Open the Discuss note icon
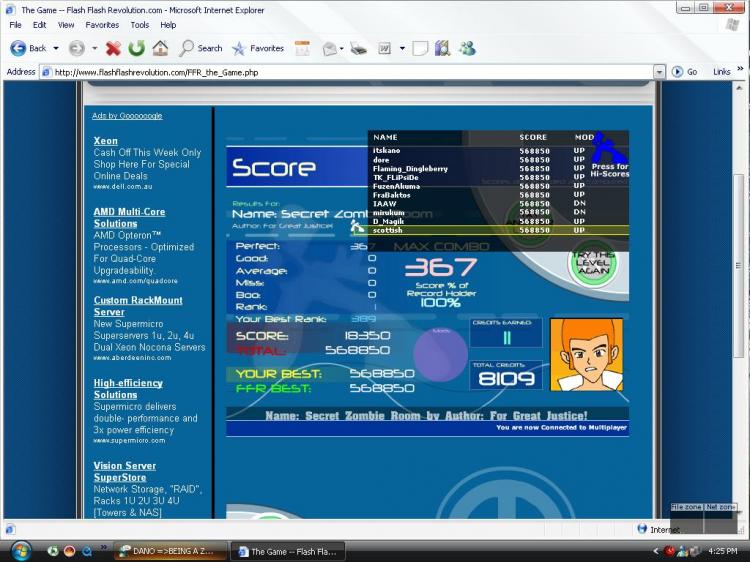750x562 pixels. [x=420, y=48]
